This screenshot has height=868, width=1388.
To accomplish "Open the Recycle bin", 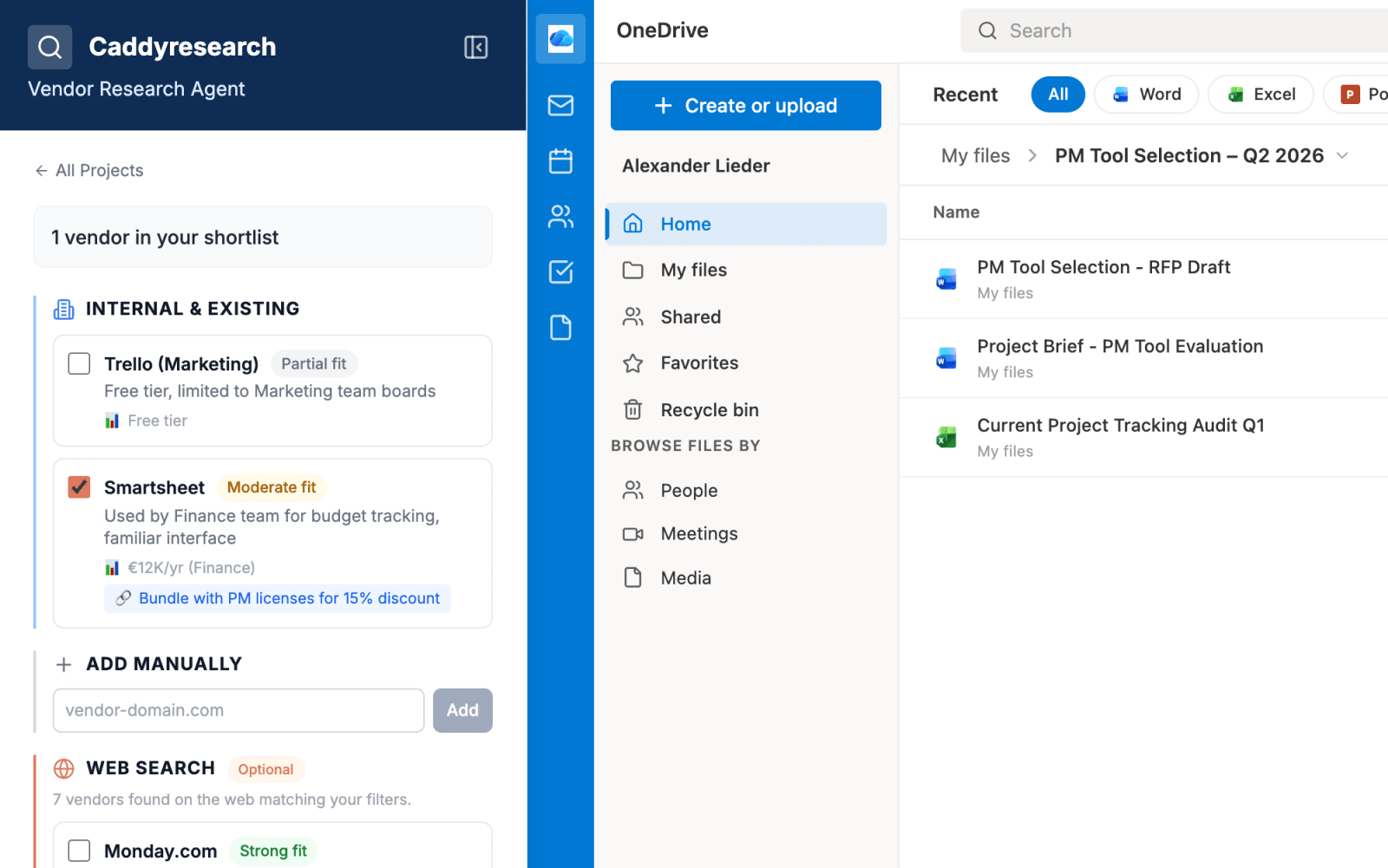I will pyautogui.click(x=746, y=410).
